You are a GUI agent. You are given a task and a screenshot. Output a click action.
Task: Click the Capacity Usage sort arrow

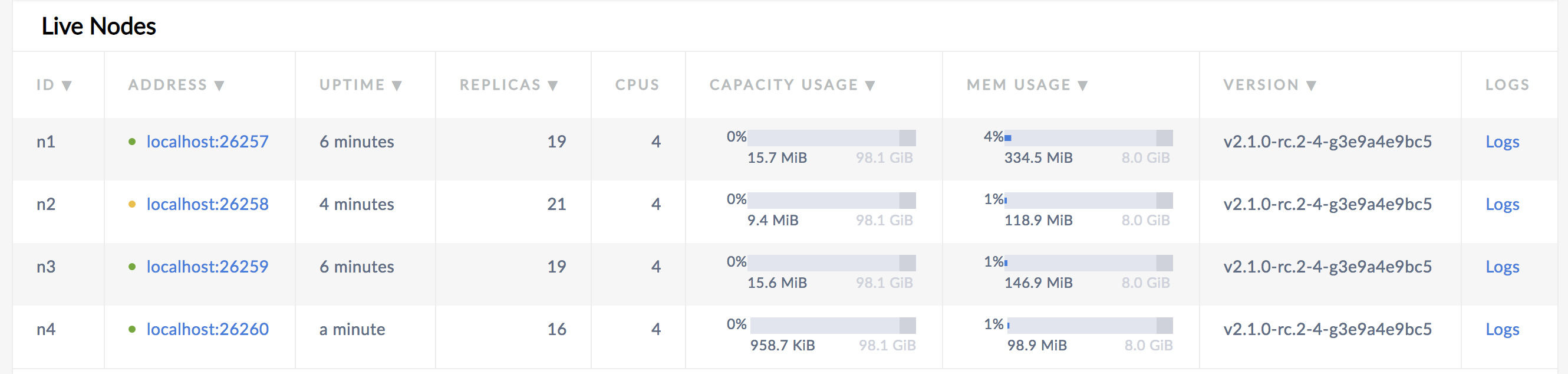click(870, 86)
